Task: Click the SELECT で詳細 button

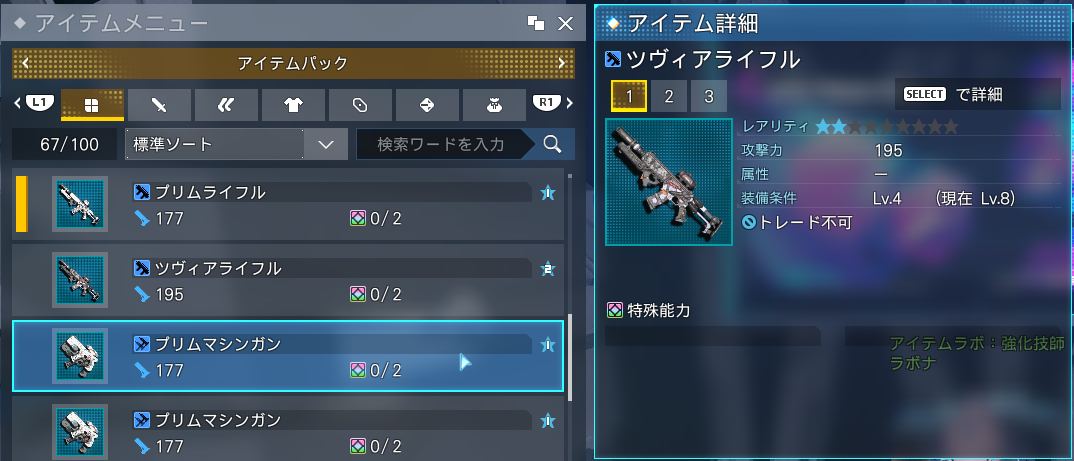Action: (977, 95)
